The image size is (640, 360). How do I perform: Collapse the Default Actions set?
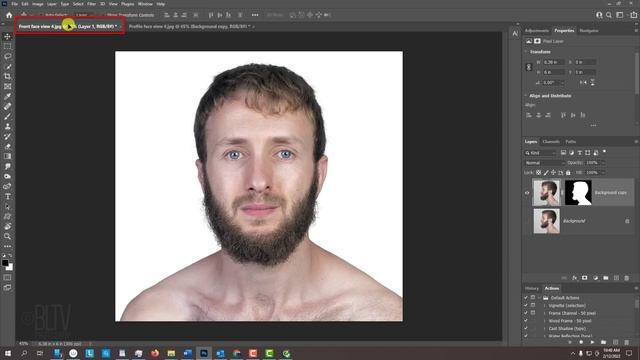click(539, 298)
